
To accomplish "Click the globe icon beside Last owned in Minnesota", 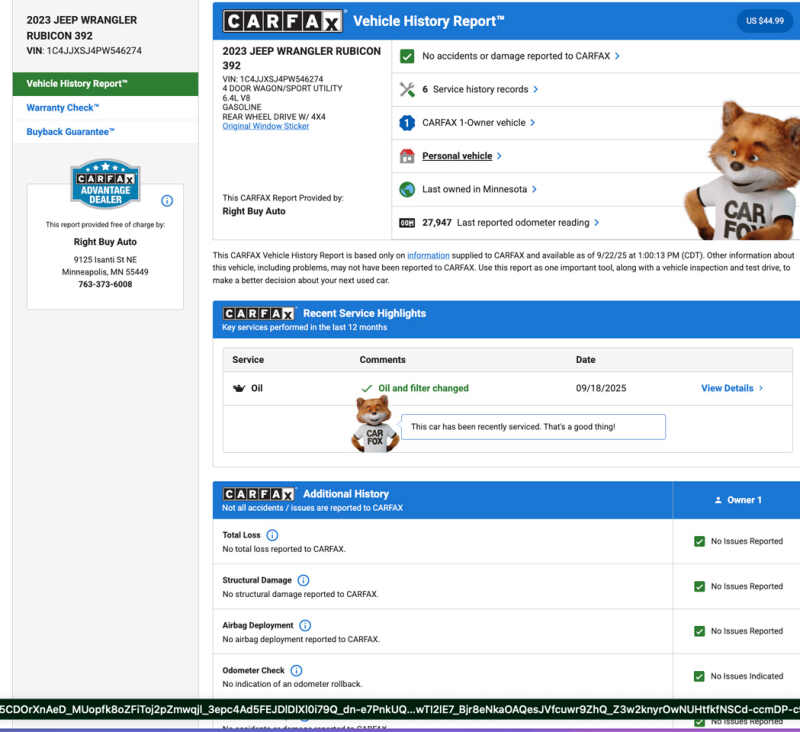I will click(x=407, y=189).
